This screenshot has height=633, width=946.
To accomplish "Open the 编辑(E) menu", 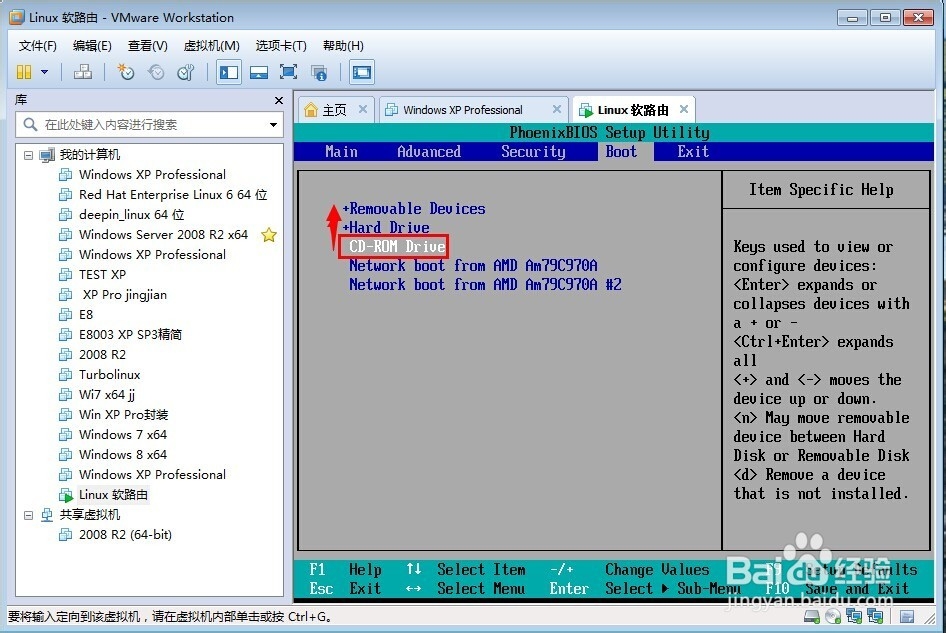I will coord(92,46).
